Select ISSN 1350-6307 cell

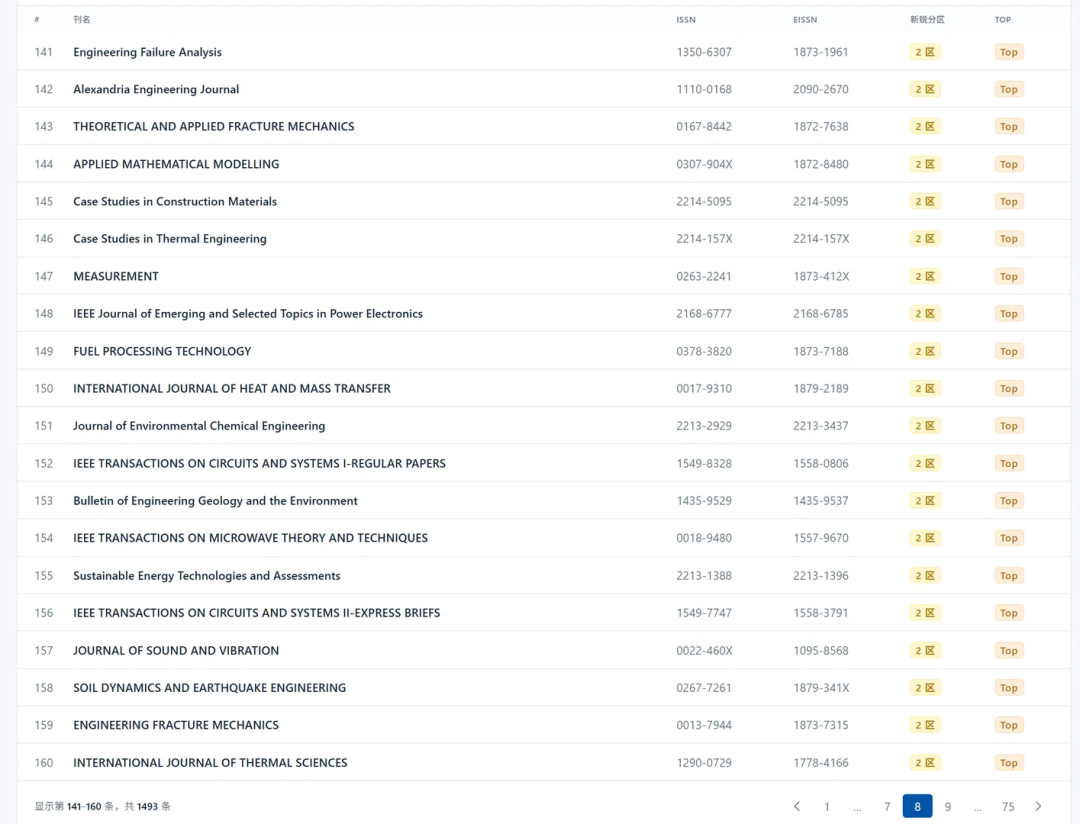pos(704,52)
